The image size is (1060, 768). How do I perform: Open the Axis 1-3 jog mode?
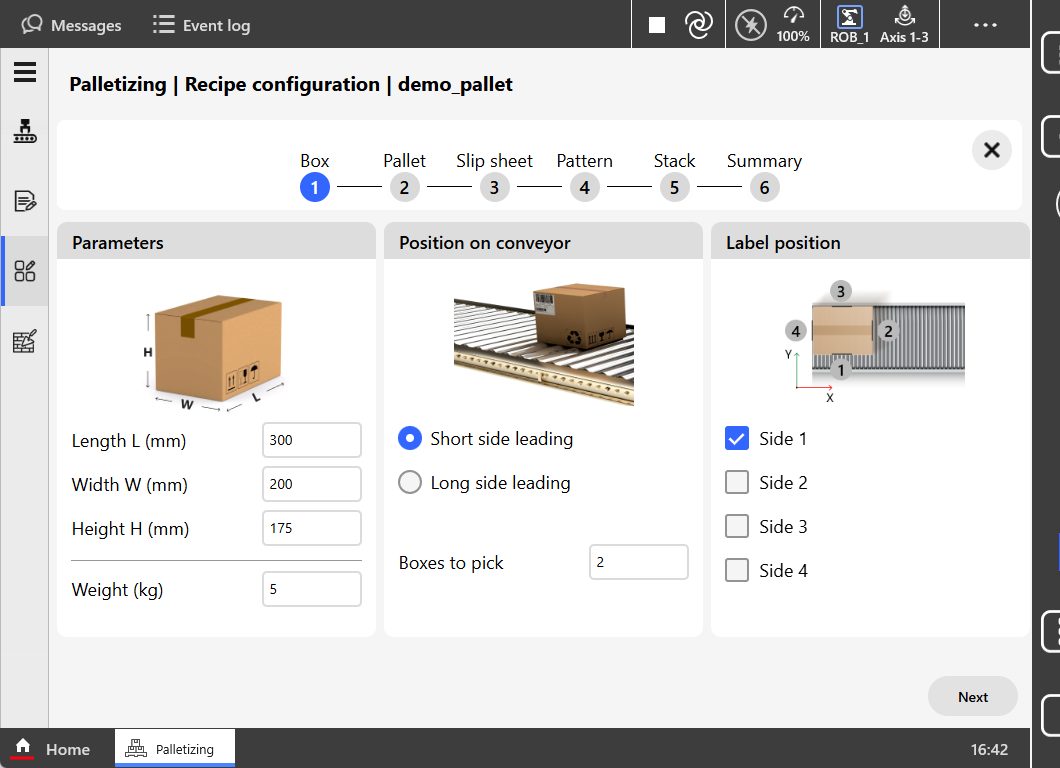[x=904, y=25]
